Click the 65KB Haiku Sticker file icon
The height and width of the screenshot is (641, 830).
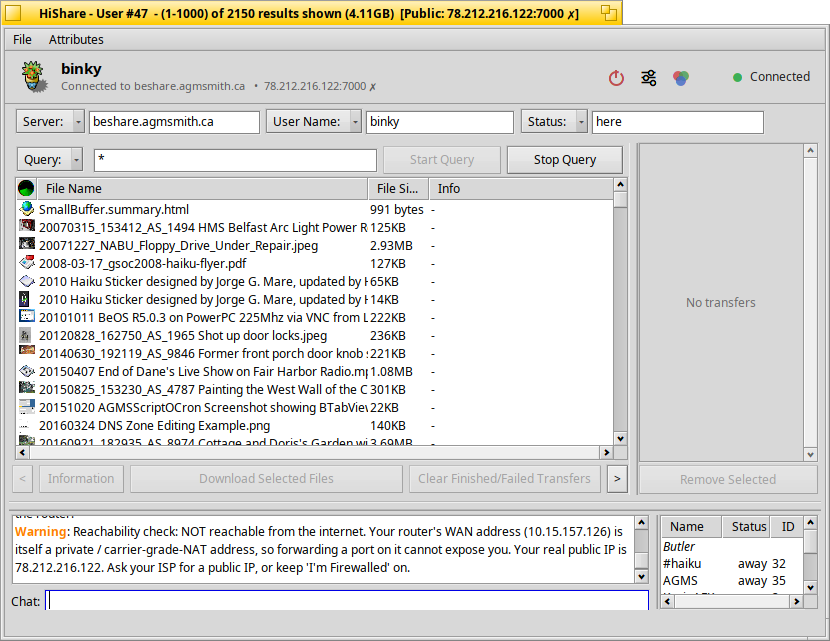coord(26,281)
